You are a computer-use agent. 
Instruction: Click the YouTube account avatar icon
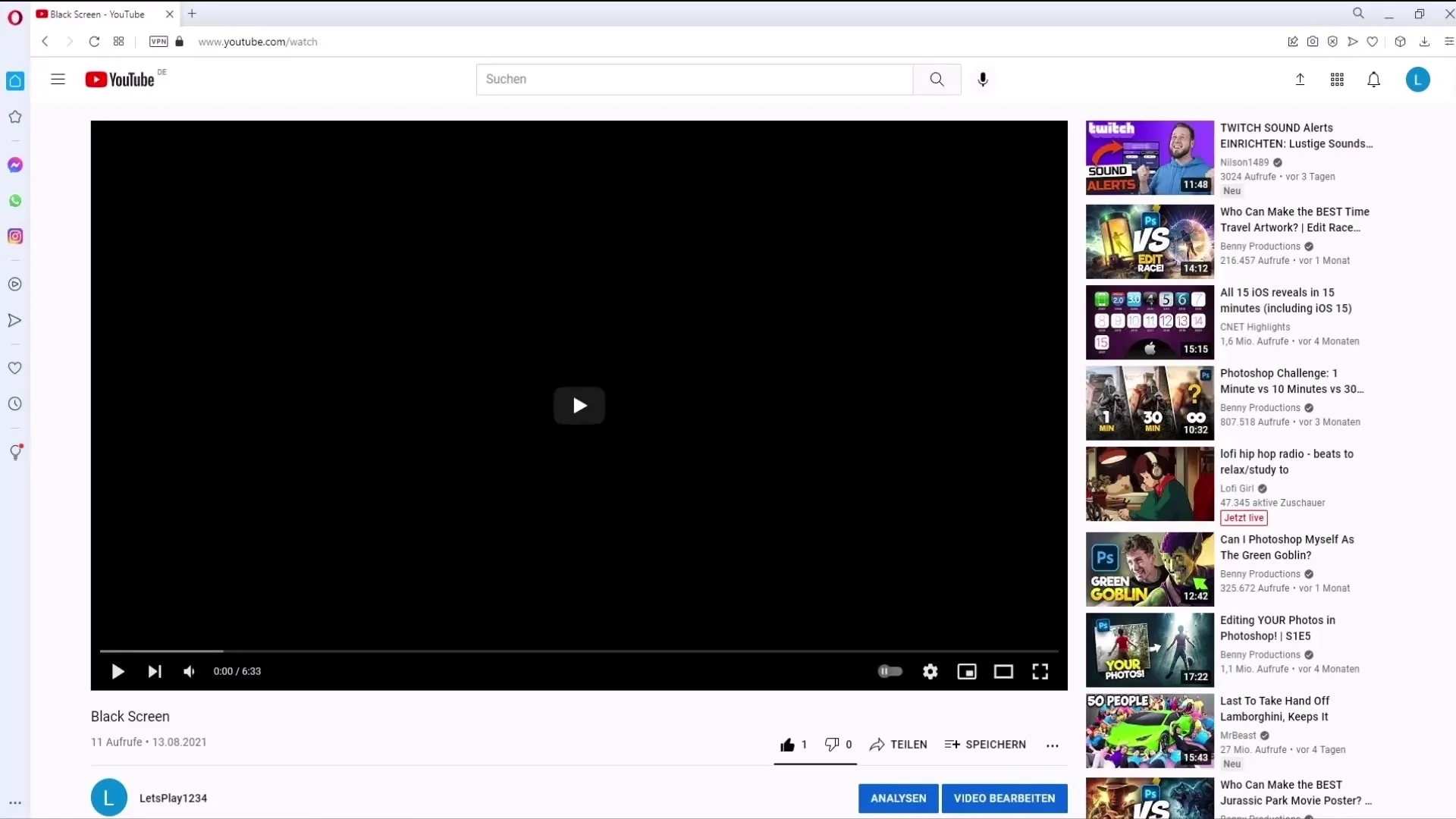(1418, 79)
